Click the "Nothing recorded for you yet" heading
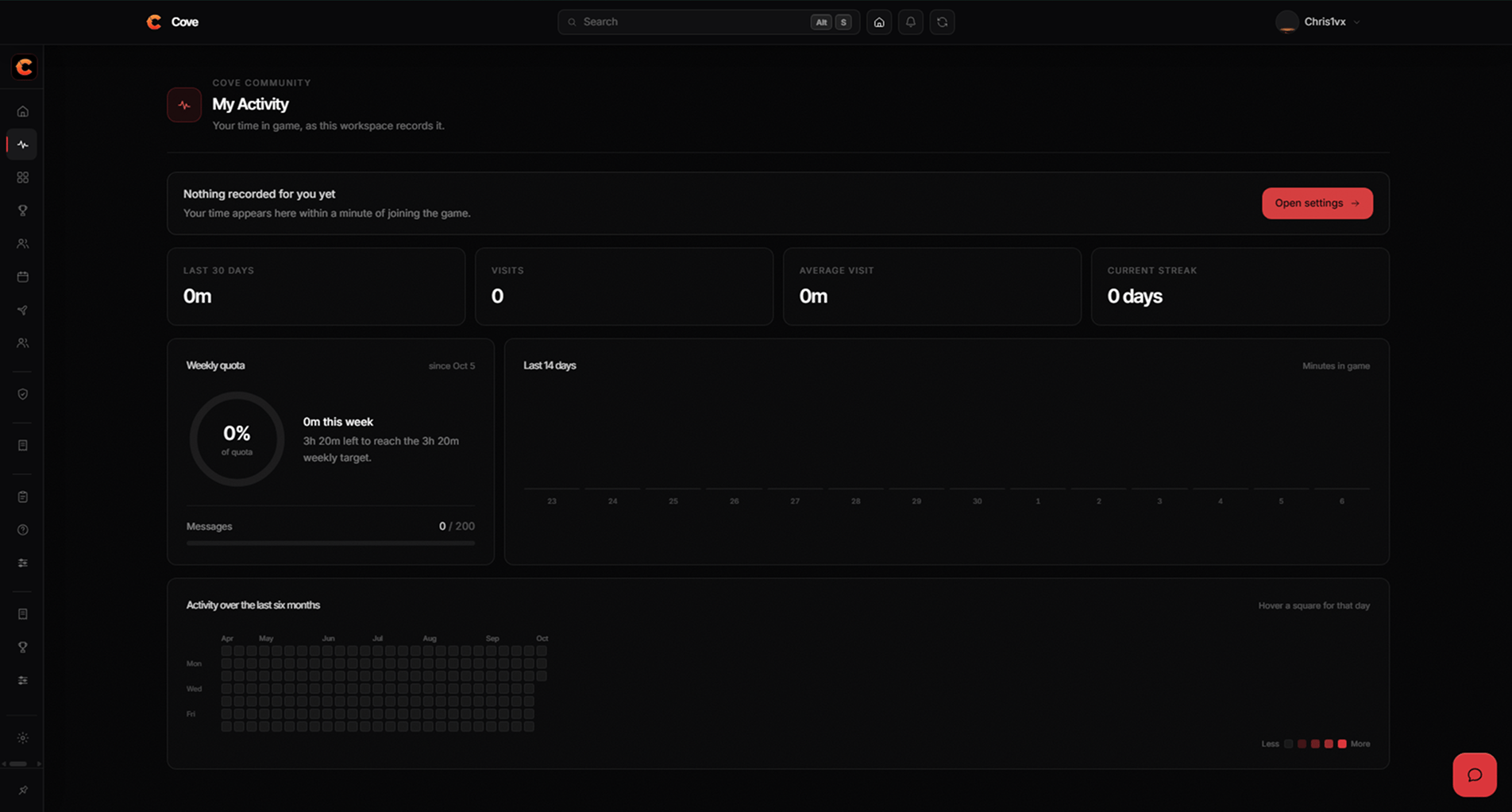The height and width of the screenshot is (812, 1512). click(259, 194)
